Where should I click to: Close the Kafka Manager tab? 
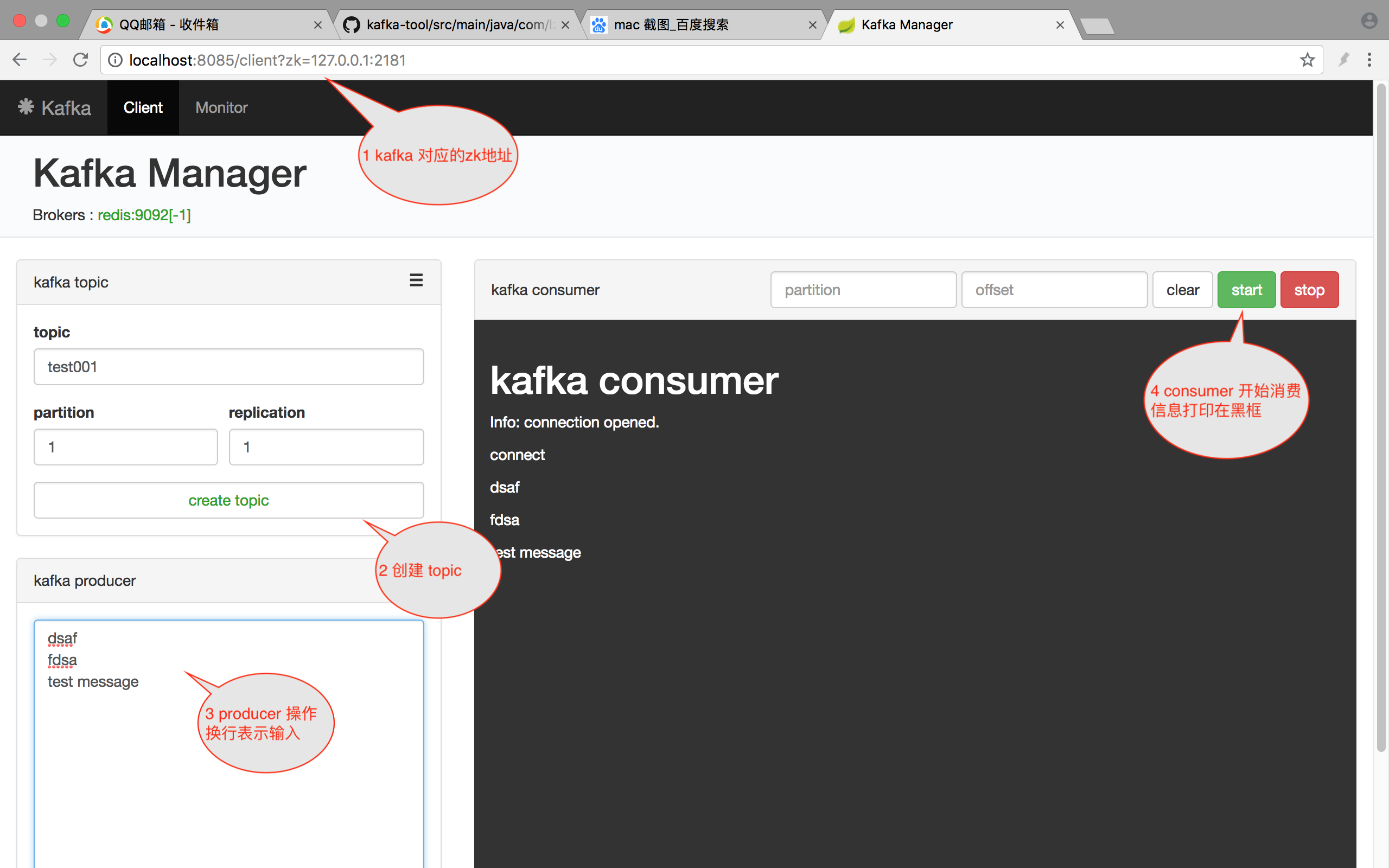pos(1060,25)
